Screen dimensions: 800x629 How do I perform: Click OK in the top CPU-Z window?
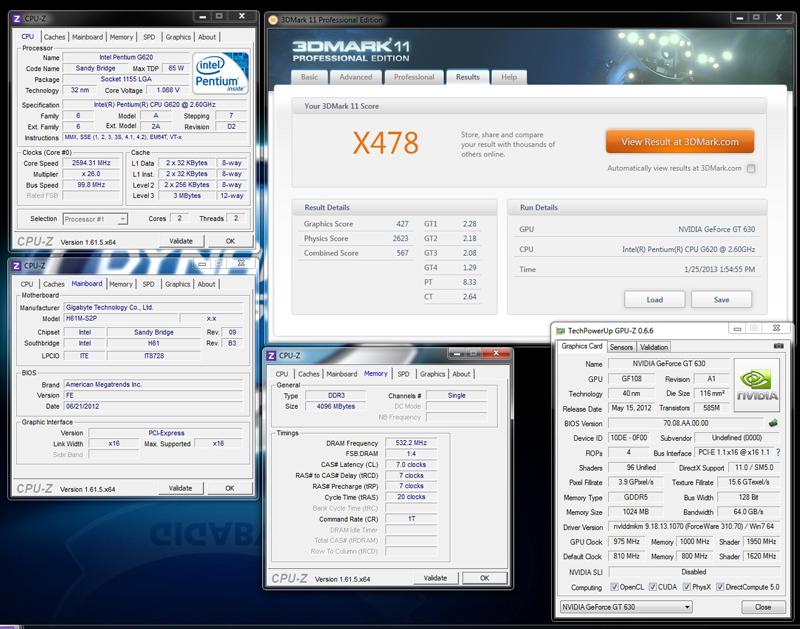click(x=231, y=241)
